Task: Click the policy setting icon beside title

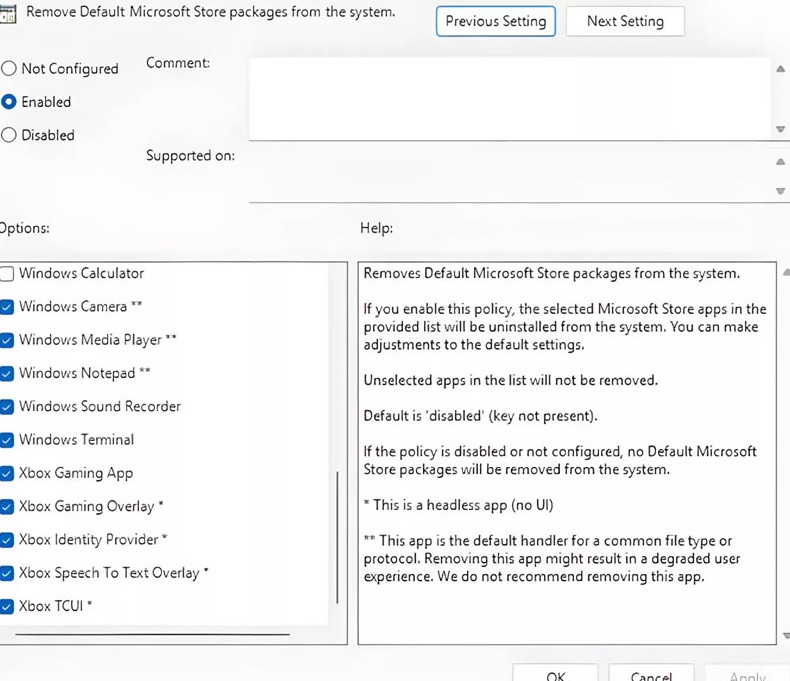Action: [x=8, y=14]
